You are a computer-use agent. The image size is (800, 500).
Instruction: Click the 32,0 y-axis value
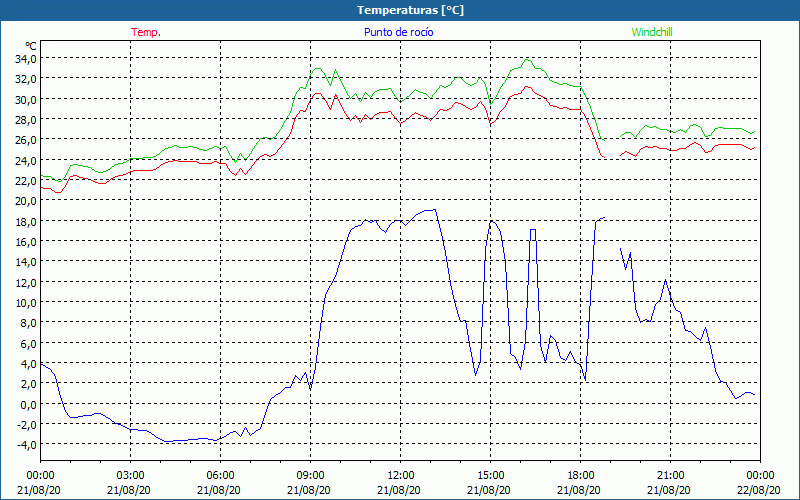click(x=26, y=79)
